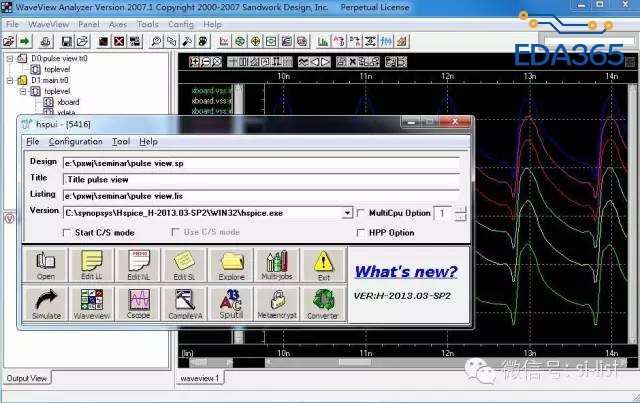
Task: Switch to the Output View tab
Action: pos(27,378)
